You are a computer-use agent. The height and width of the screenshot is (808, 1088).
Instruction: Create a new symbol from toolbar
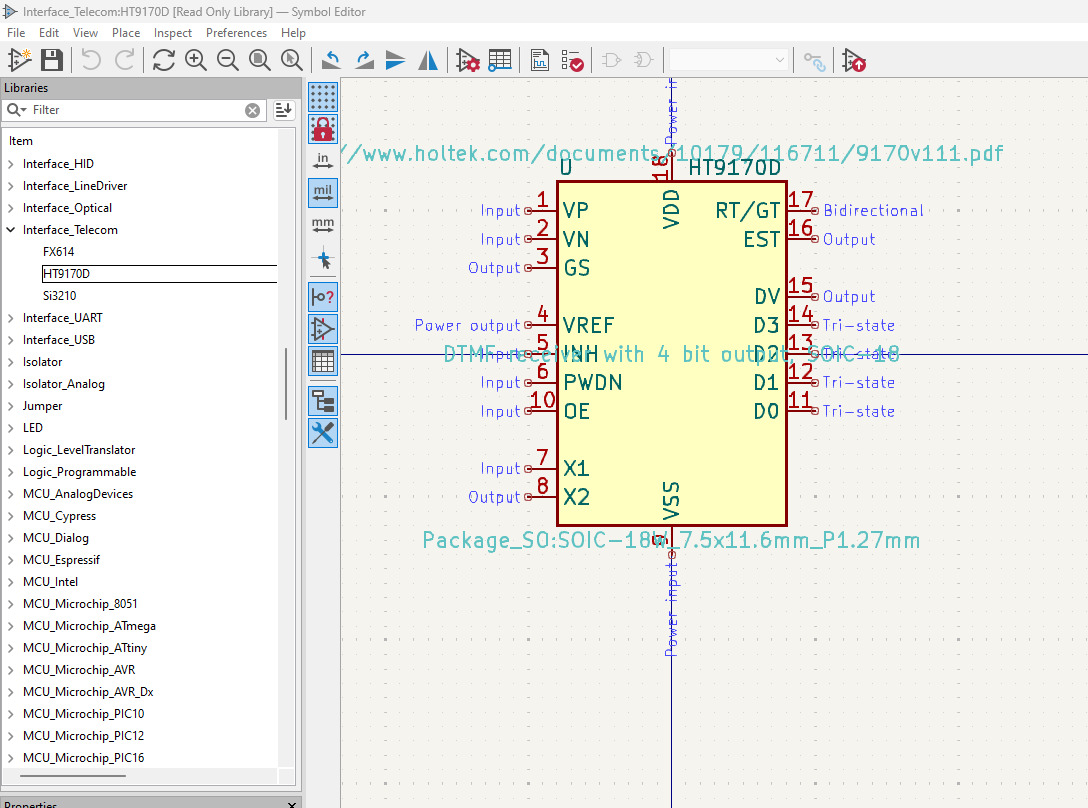[x=19, y=60]
